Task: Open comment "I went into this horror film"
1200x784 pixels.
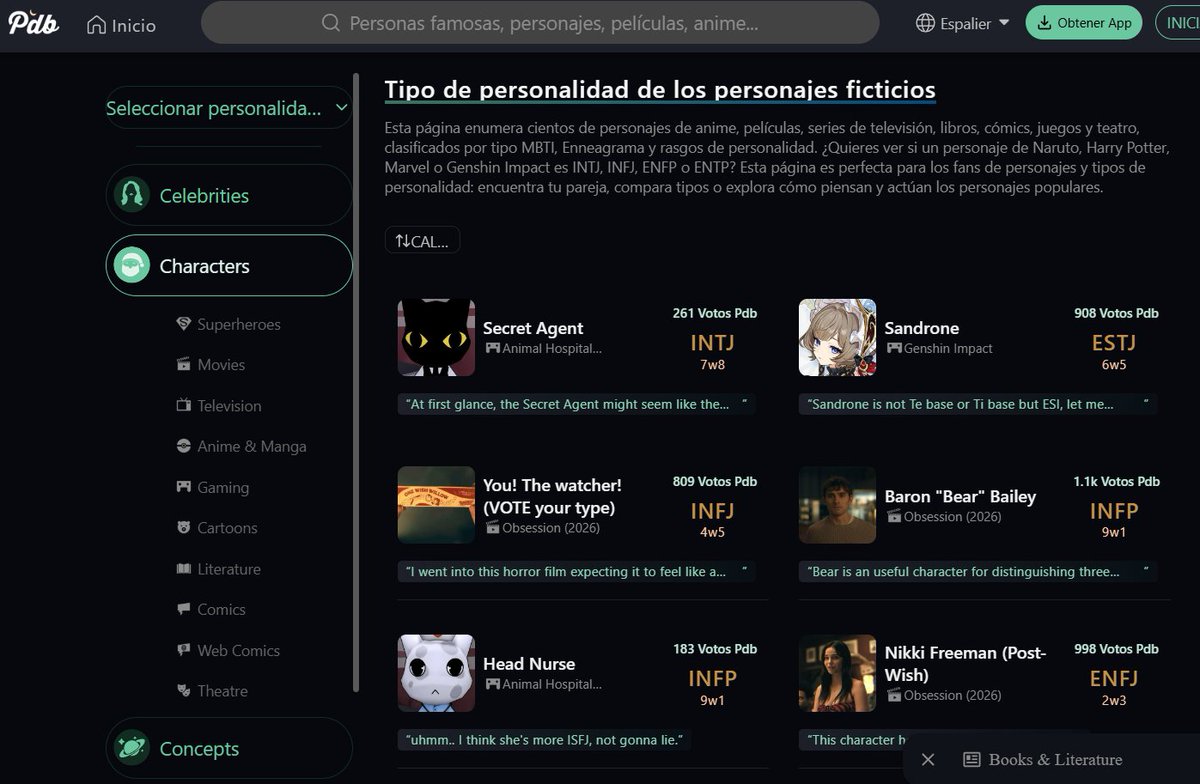Action: [x=575, y=572]
